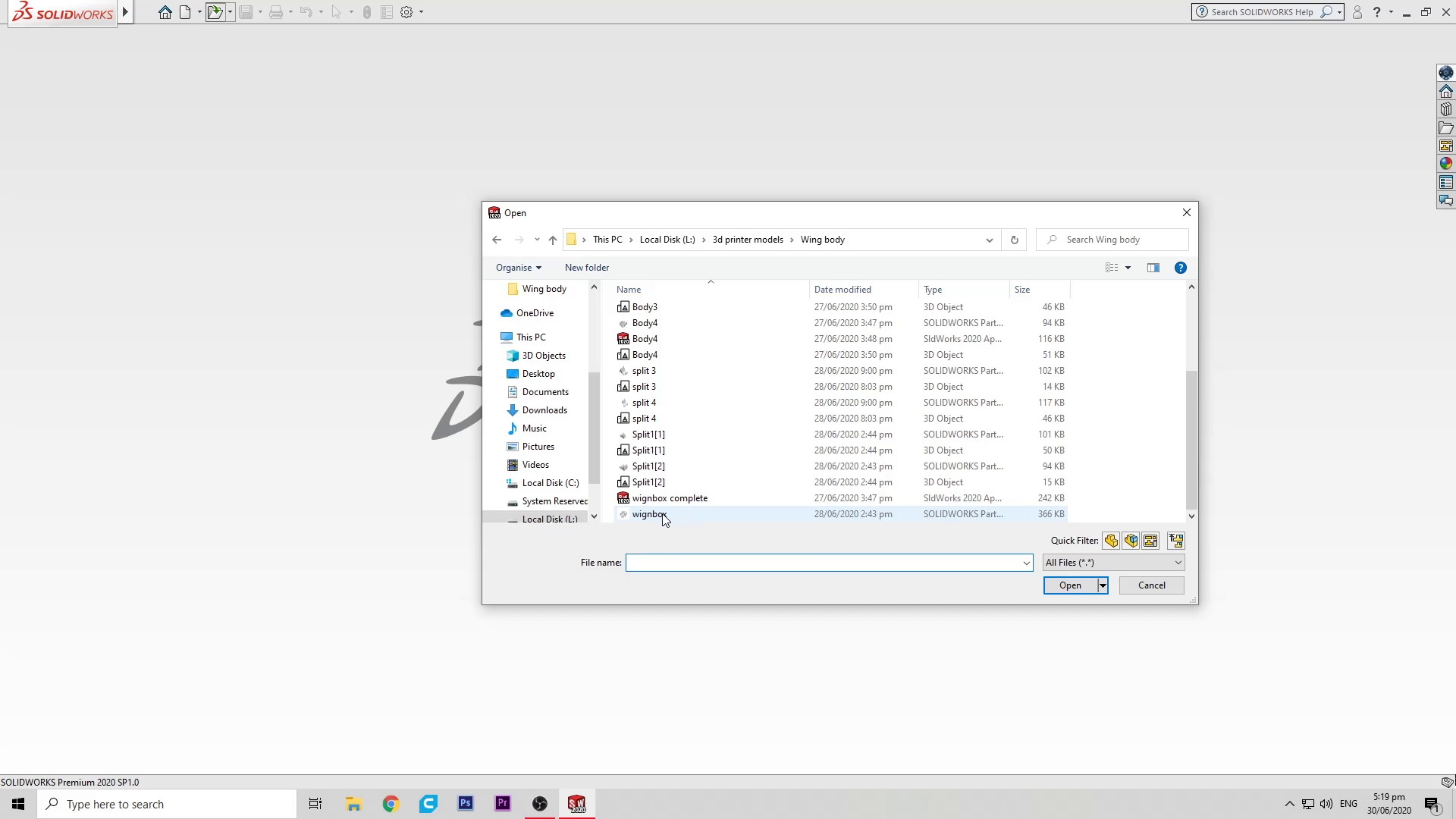The width and height of the screenshot is (1456, 819).
Task: Sort files by Name column
Action: point(711,290)
